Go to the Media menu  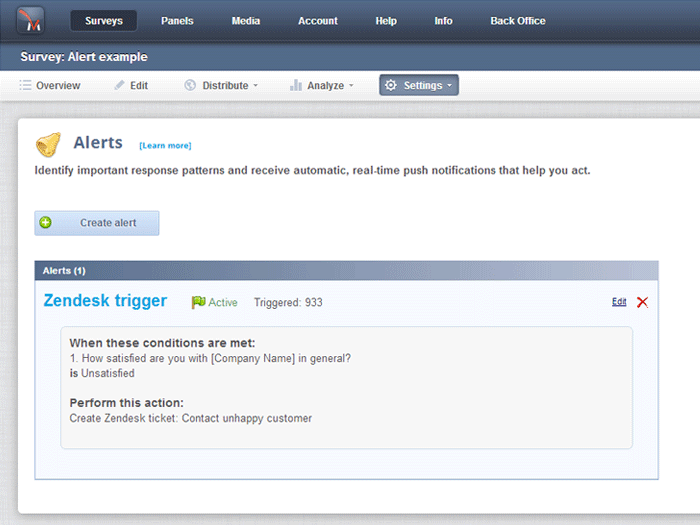click(x=246, y=21)
